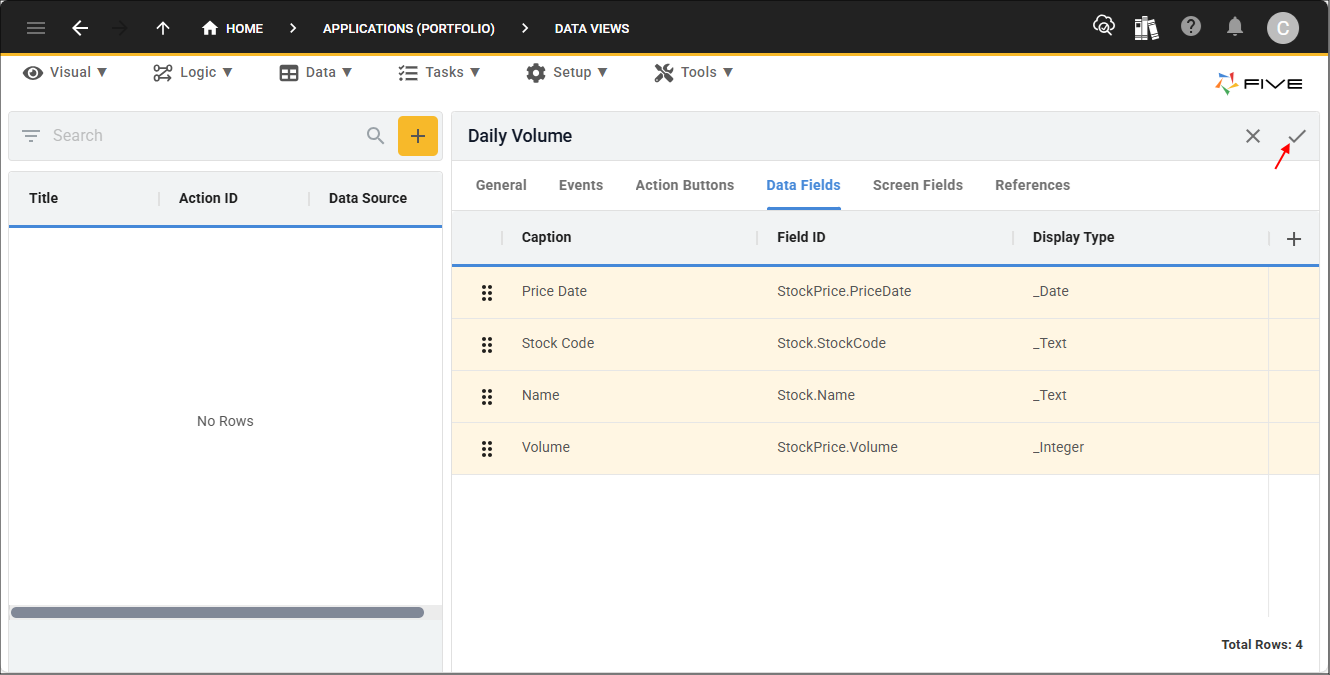Click the Applications (Portfolio) breadcrumb
1330x675 pixels.
(x=408, y=29)
